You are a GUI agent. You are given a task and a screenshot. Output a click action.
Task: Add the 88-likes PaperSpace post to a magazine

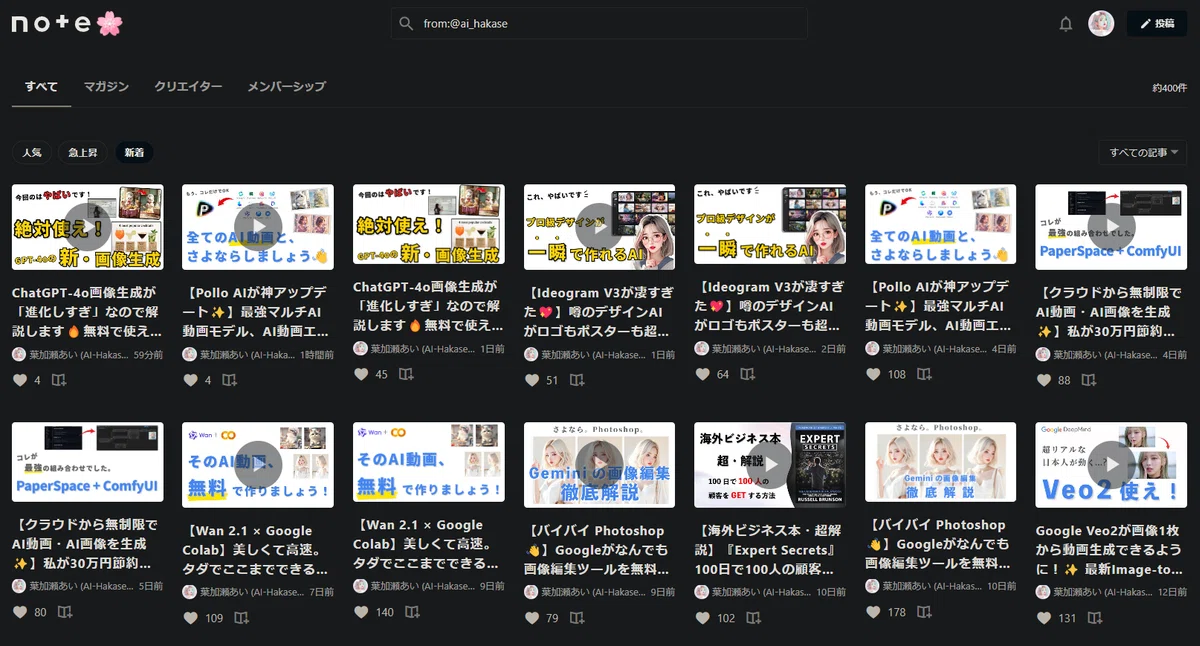[x=1090, y=380]
